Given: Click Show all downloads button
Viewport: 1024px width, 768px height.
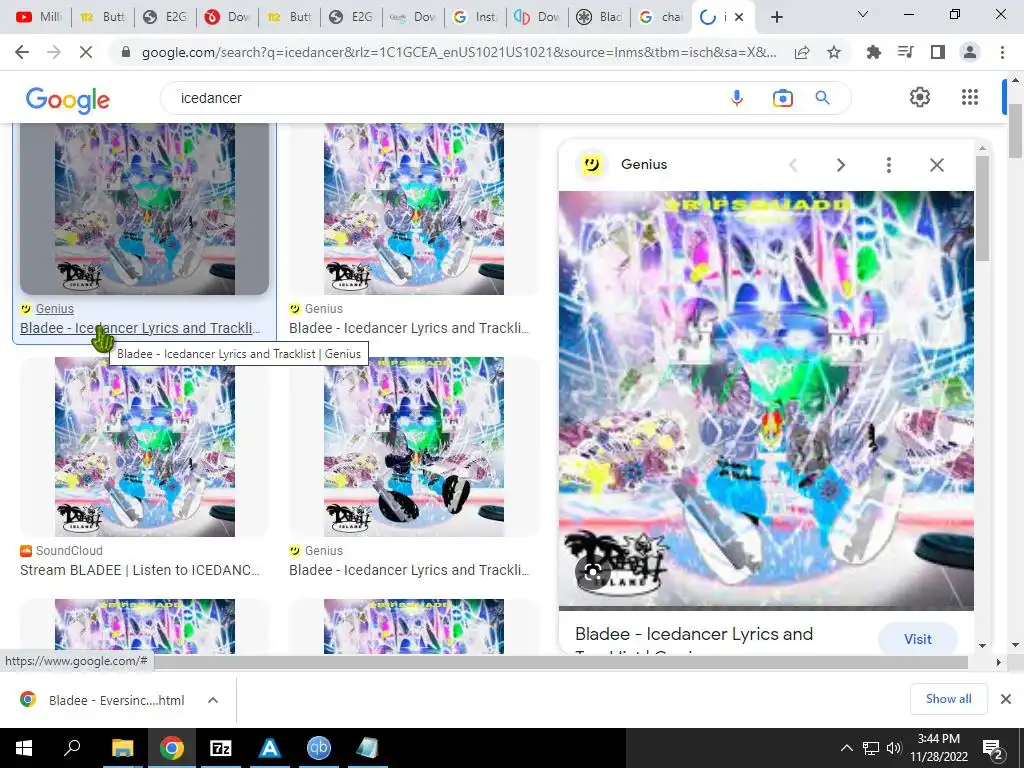Looking at the screenshot, I should [948, 699].
